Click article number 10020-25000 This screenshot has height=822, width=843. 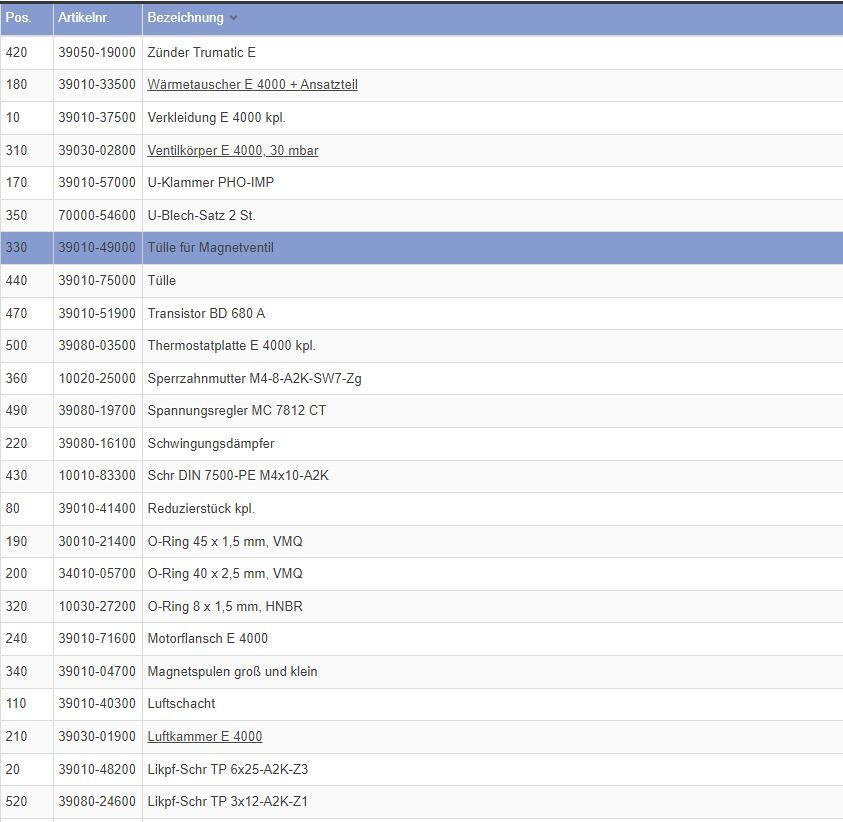(x=97, y=378)
